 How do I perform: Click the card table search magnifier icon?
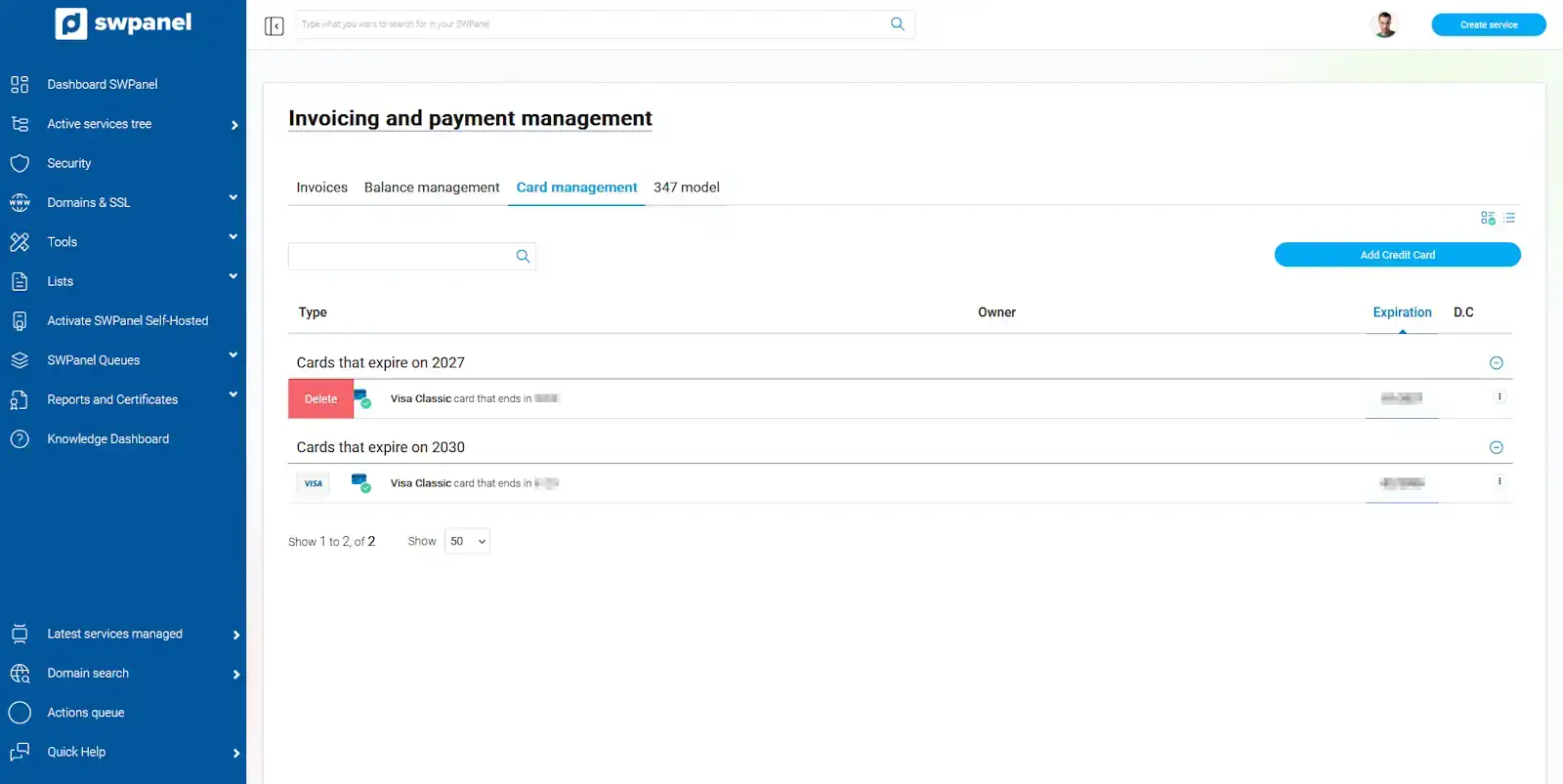pos(523,256)
